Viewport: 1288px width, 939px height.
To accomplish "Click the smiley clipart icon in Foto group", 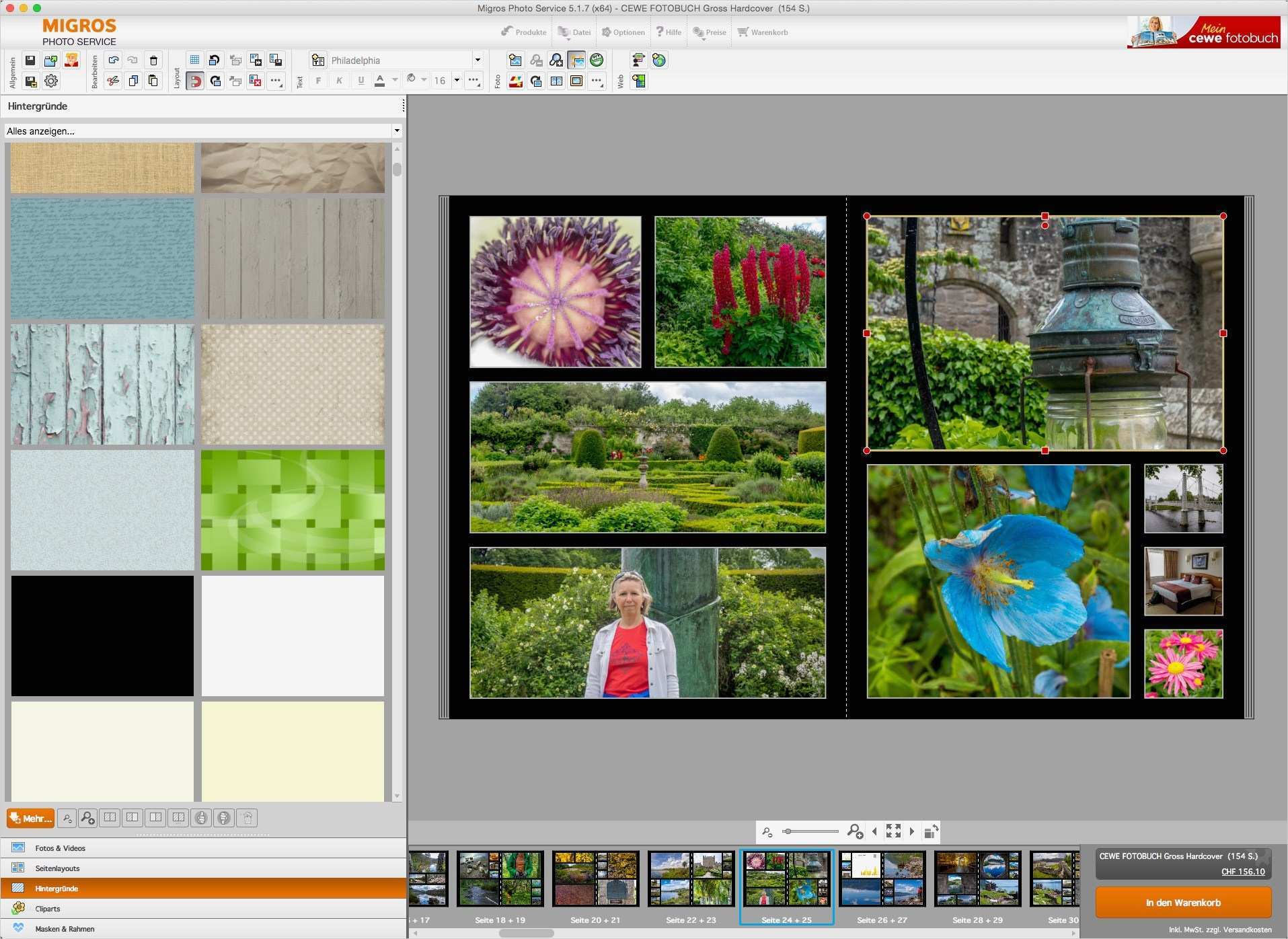I will tap(598, 61).
